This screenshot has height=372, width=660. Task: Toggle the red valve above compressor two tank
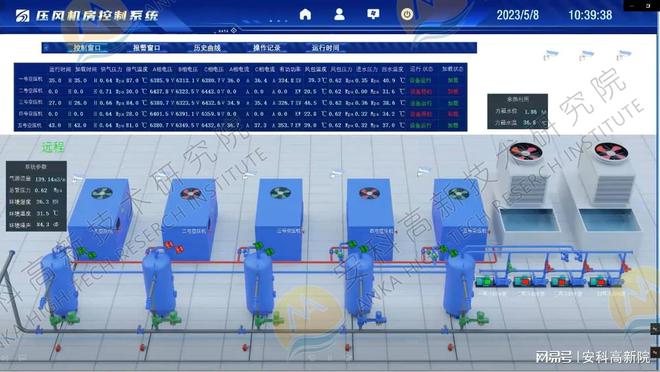click(174, 247)
